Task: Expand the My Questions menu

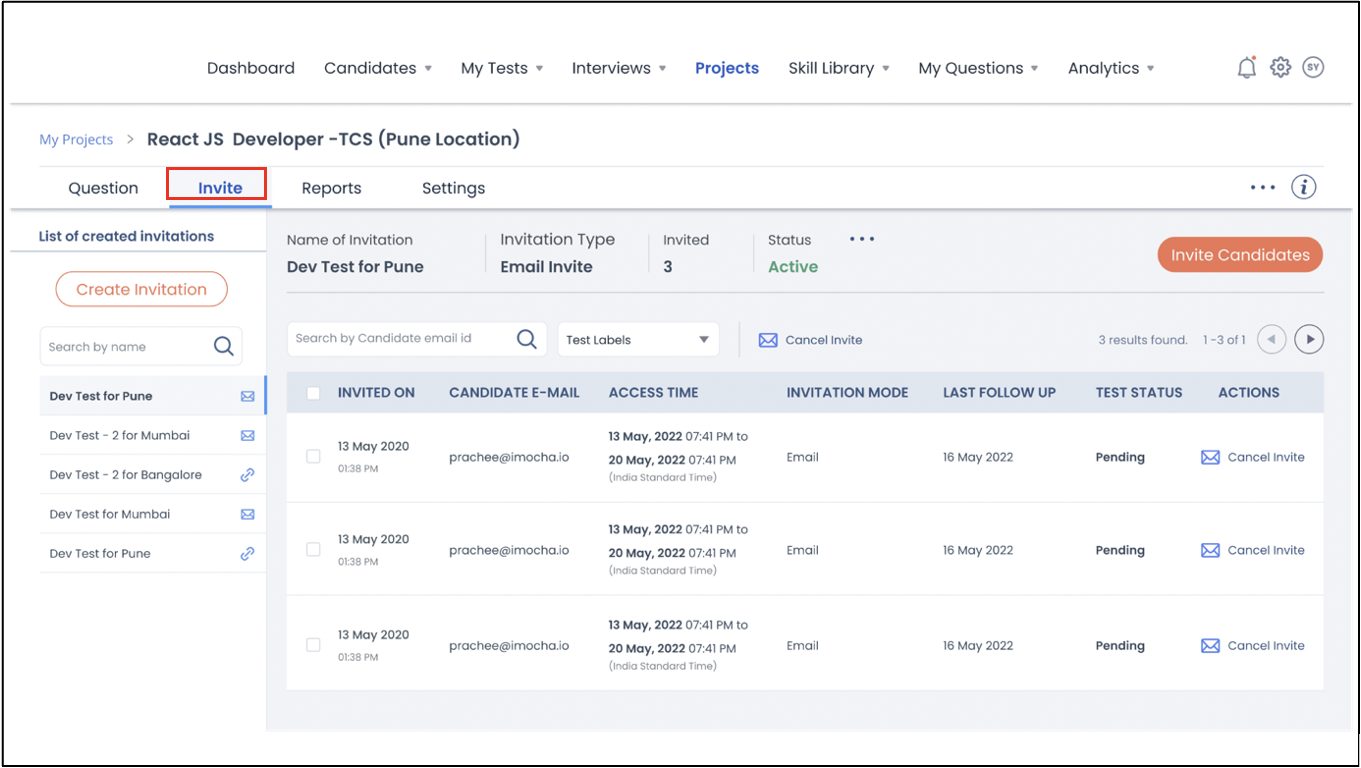Action: tap(978, 68)
